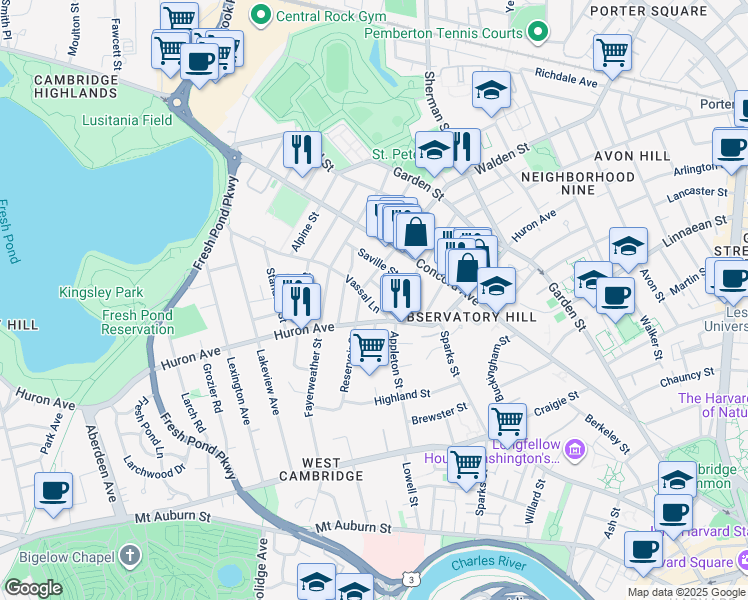Click the Walden St label
Viewport: 748px width, 600px height.
[502, 158]
